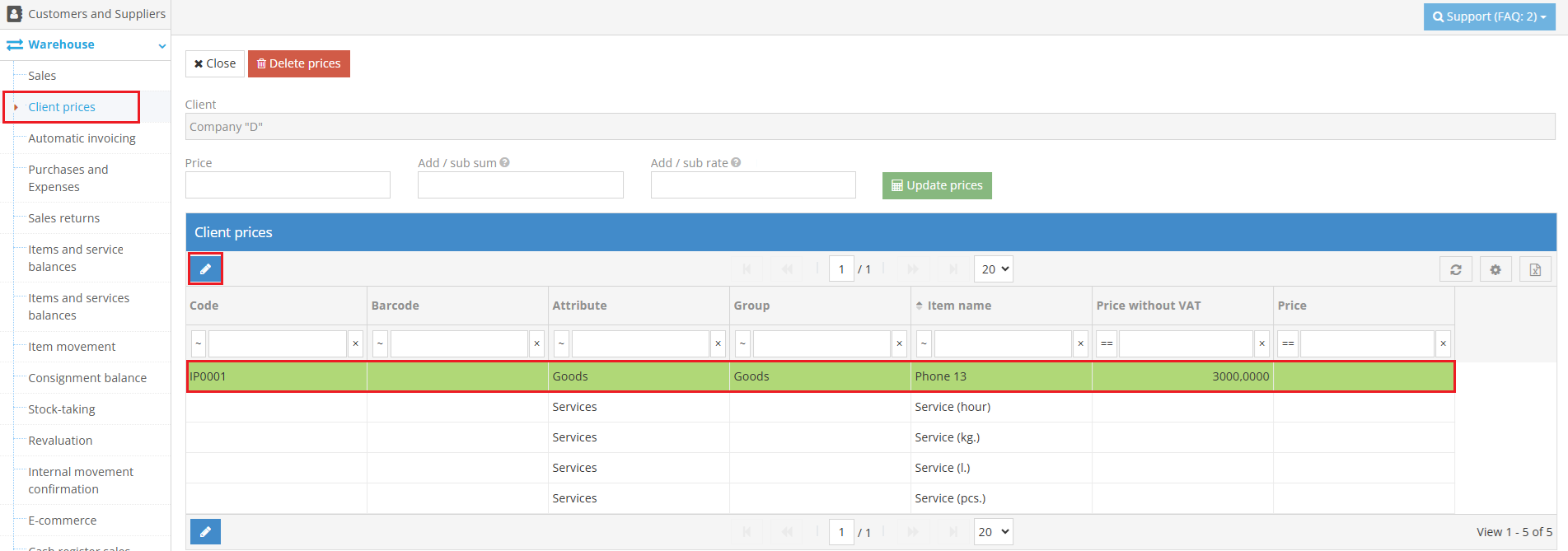This screenshot has width=1568, height=551.
Task: Go to Sales returns
Action: tap(63, 218)
